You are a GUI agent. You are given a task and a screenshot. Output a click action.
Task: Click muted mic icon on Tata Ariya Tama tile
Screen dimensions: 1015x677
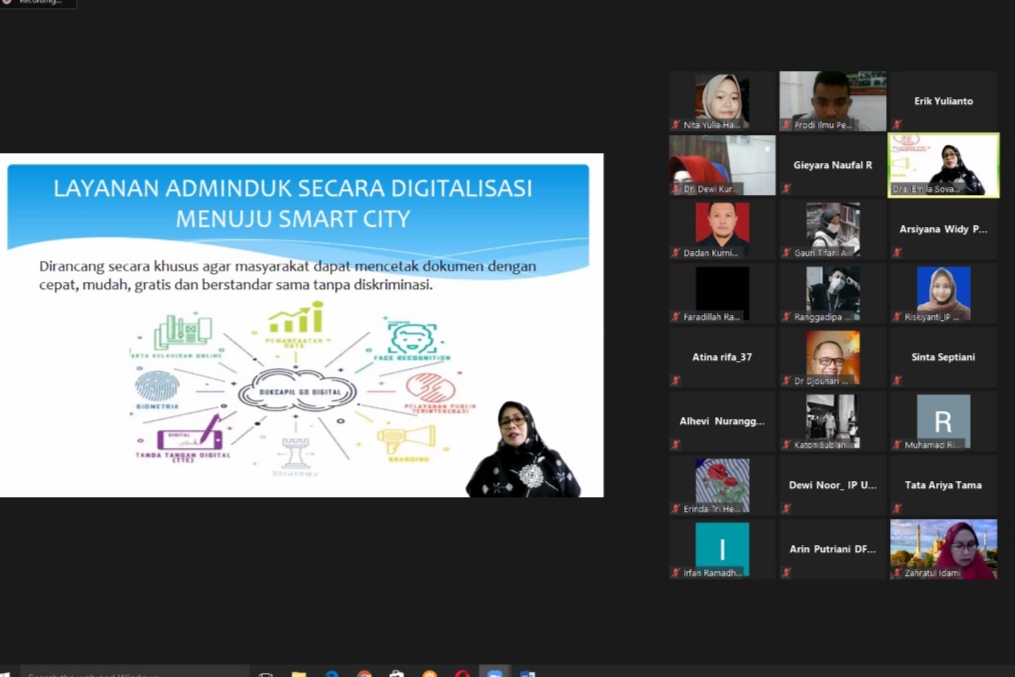point(897,509)
